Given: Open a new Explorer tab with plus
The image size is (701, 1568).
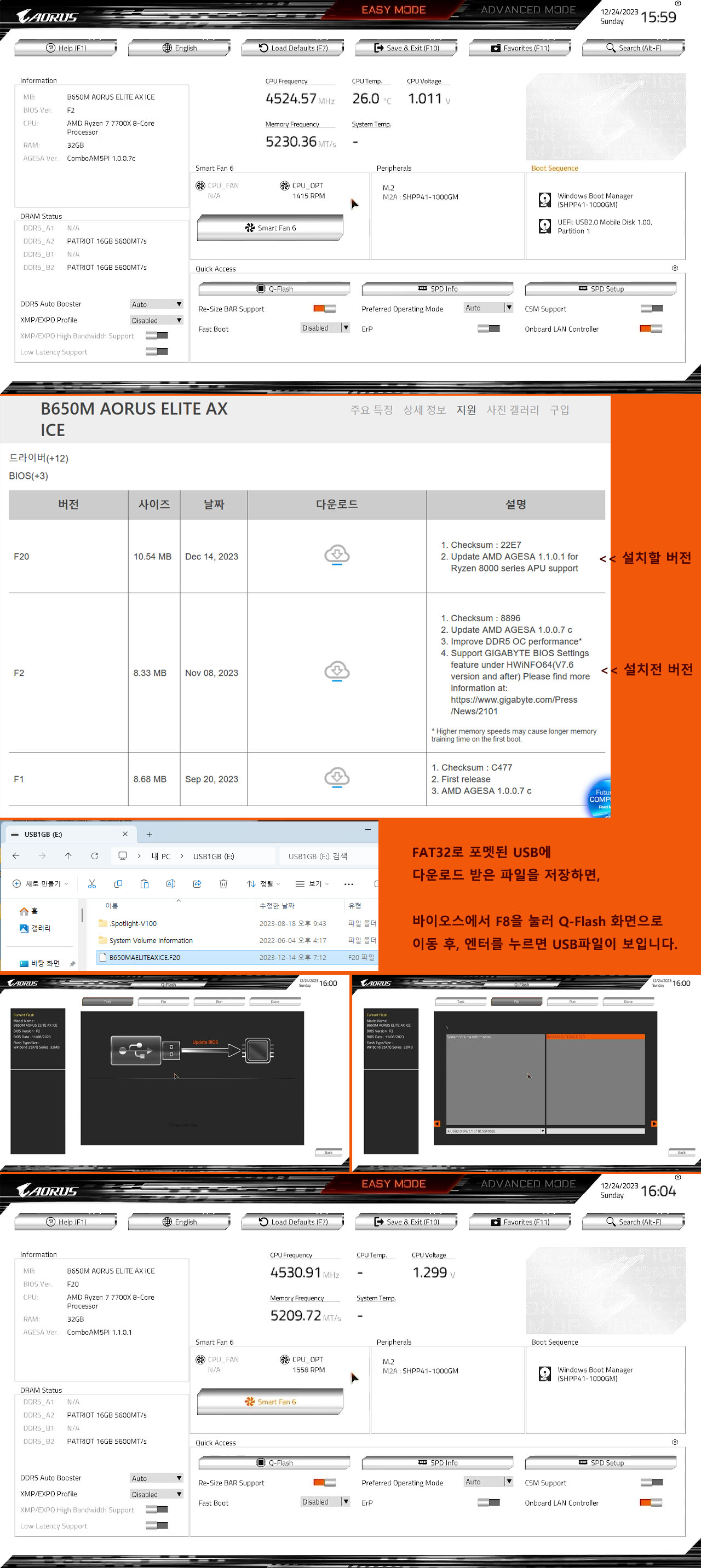Looking at the screenshot, I should pyautogui.click(x=149, y=834).
